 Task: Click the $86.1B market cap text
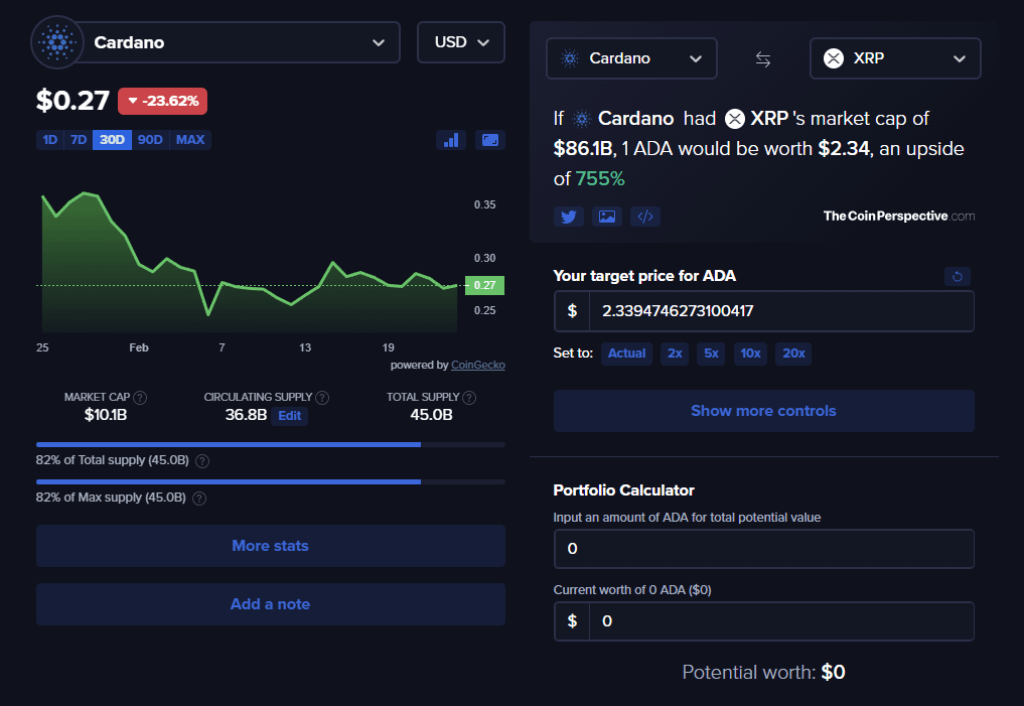[x=583, y=149]
